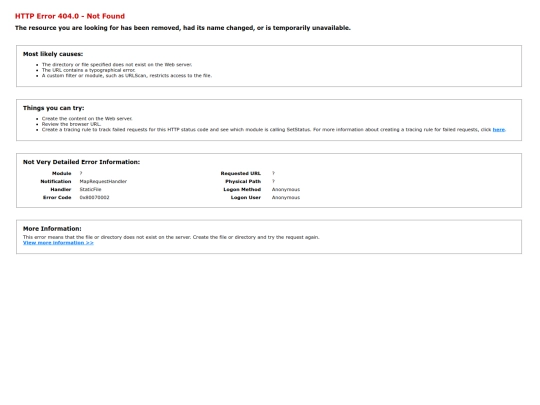The image size is (540, 405).
Task: Select 'StaticFile' handler value
Action: click(91, 189)
